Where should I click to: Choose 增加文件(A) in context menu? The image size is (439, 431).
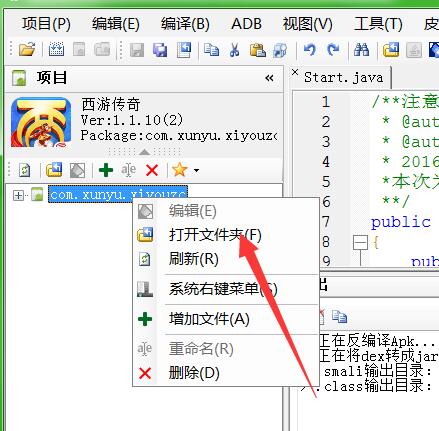(x=209, y=319)
